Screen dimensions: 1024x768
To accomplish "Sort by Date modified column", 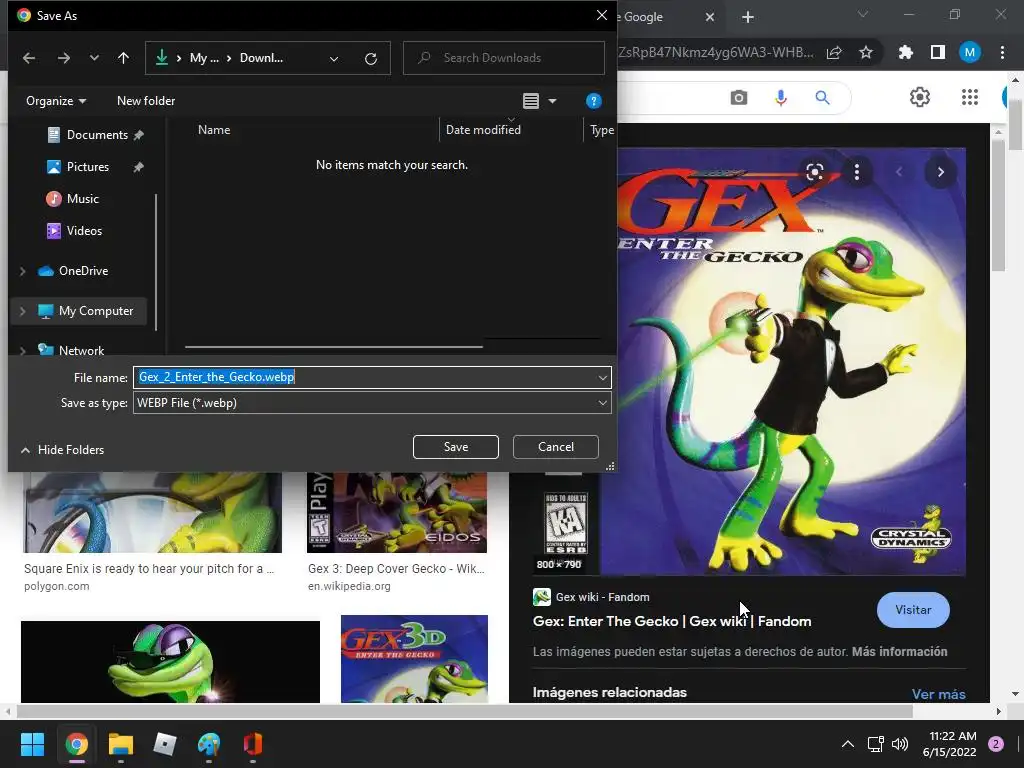I will coord(483,130).
